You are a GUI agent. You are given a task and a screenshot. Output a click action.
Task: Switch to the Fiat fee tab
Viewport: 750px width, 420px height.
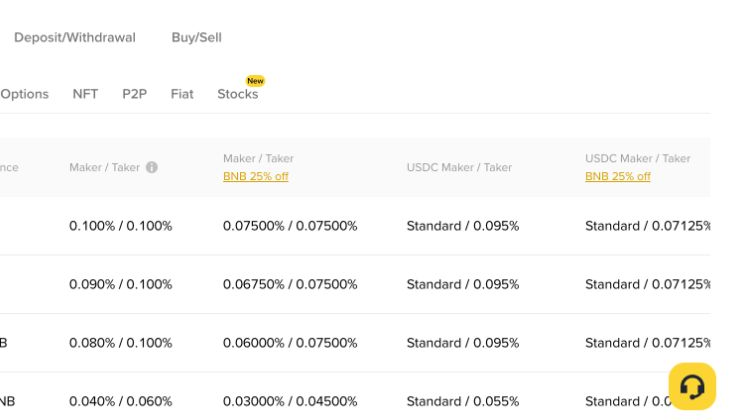pos(182,94)
